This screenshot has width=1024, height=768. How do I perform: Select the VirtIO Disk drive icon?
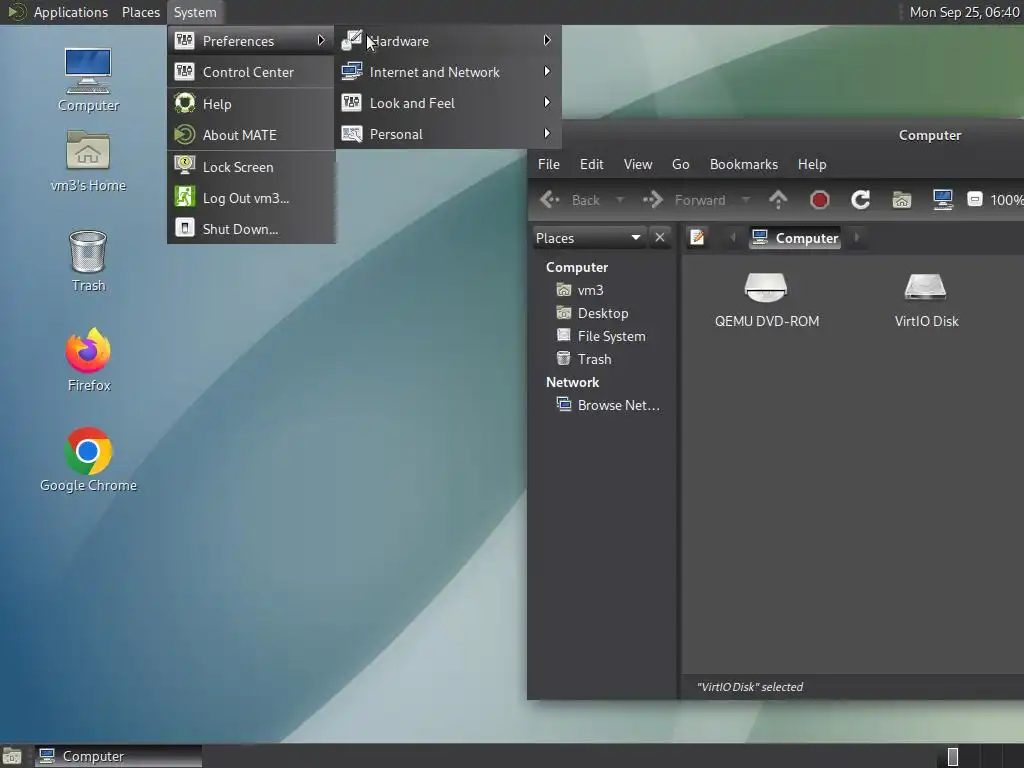(x=926, y=300)
